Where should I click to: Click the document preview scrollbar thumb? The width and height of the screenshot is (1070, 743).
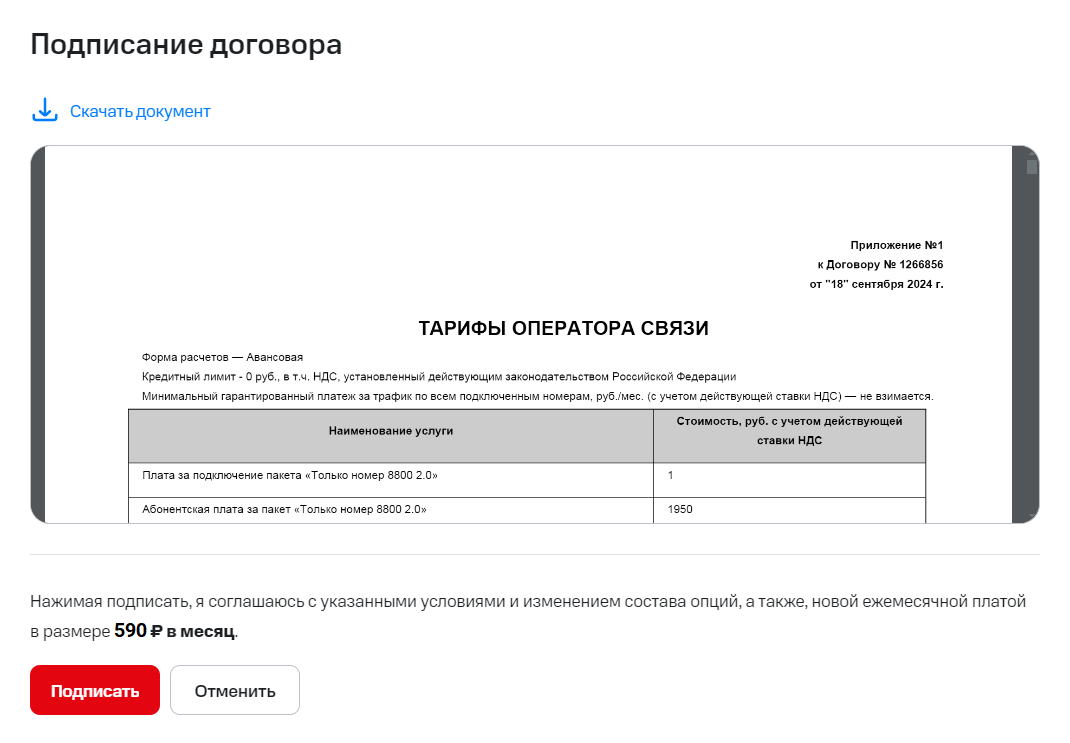point(1031,167)
